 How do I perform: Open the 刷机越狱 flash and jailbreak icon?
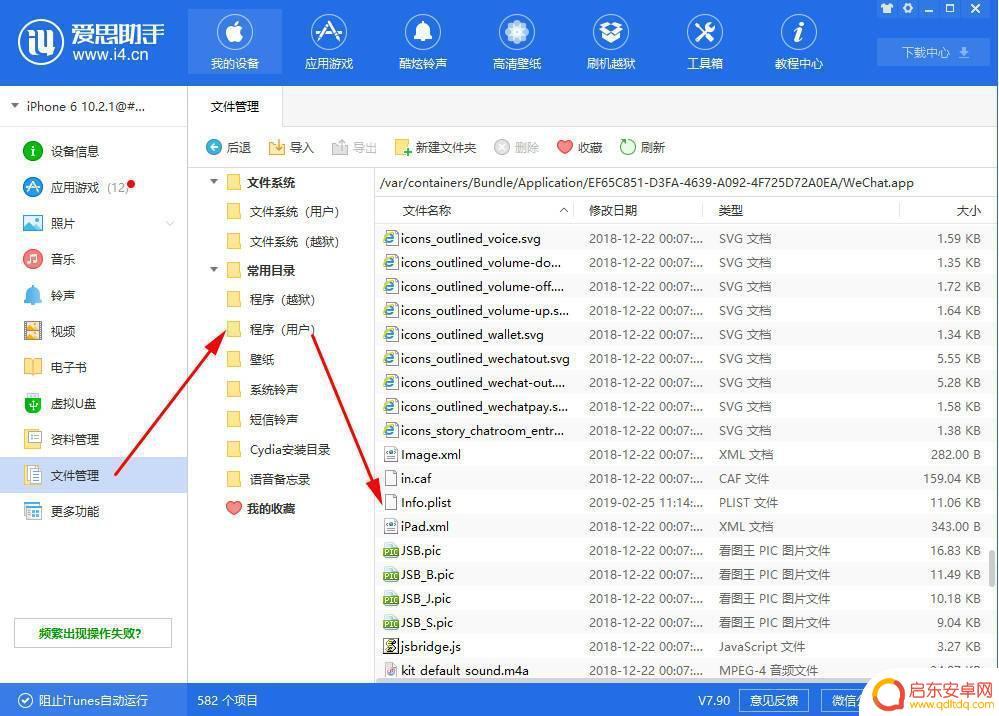click(x=611, y=42)
